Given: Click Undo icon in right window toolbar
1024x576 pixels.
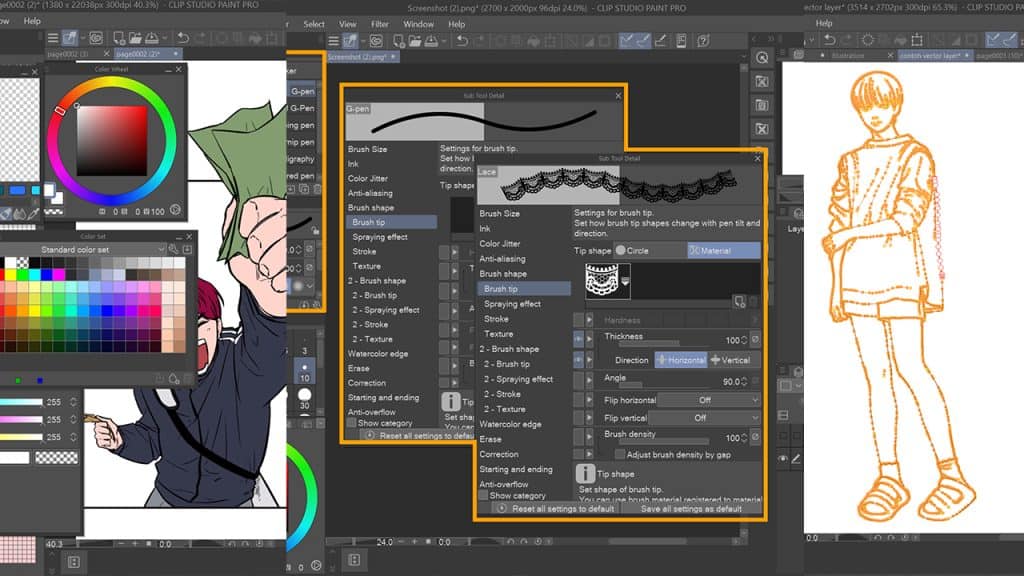Looking at the screenshot, I should pos(829,40).
